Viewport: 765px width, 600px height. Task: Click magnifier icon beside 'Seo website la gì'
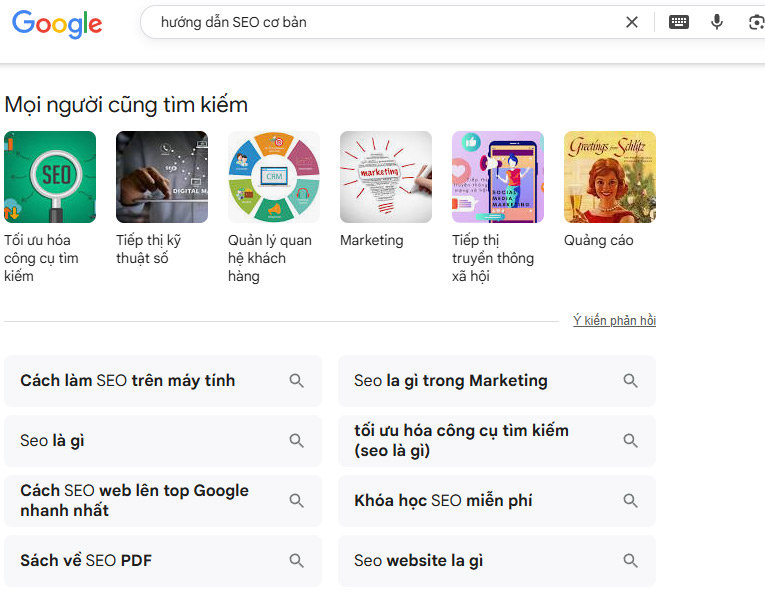tap(631, 561)
